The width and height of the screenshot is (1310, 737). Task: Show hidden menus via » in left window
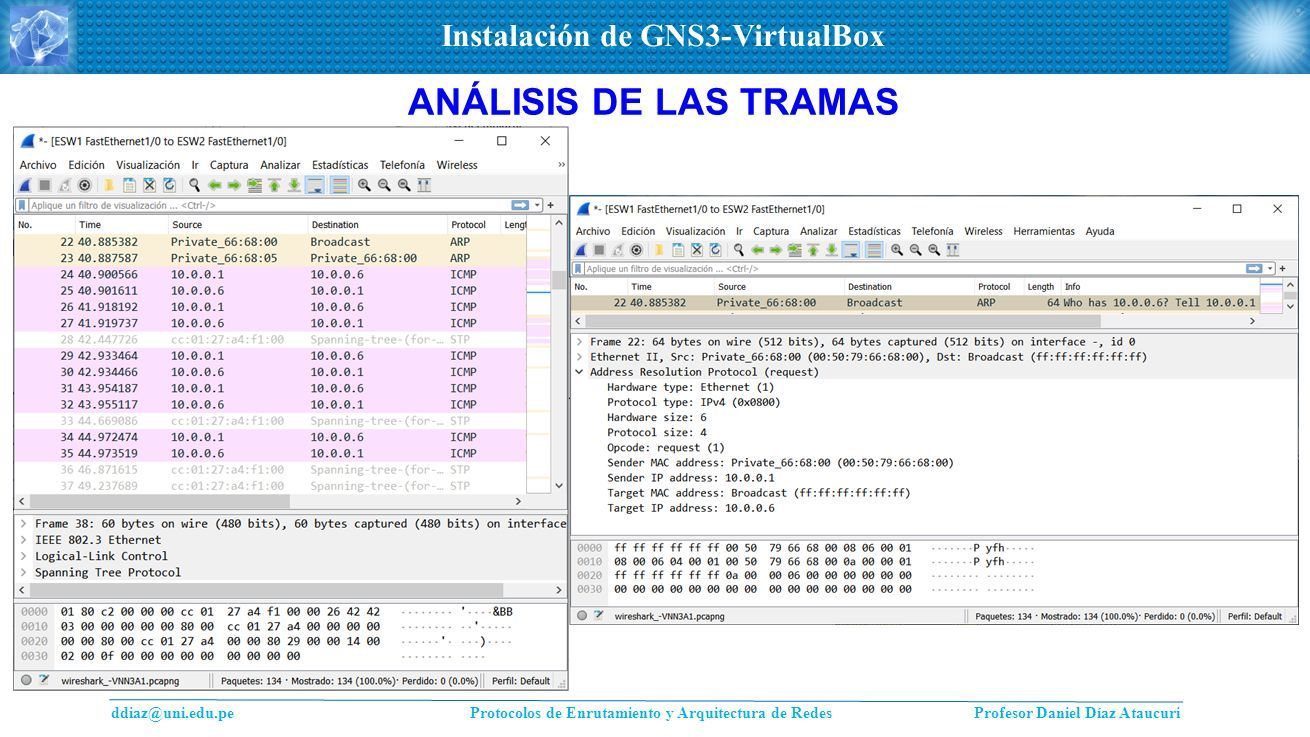click(561, 165)
